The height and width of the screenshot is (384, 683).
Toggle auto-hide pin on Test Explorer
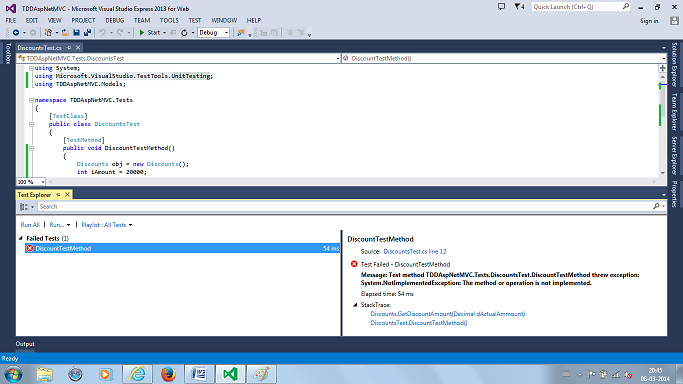pos(58,195)
